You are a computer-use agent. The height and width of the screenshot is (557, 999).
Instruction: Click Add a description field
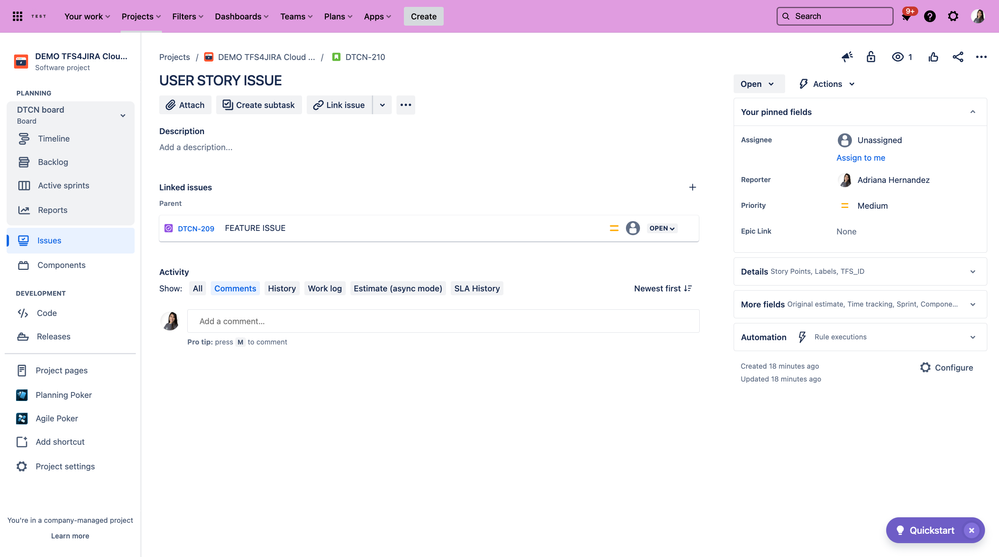click(196, 147)
